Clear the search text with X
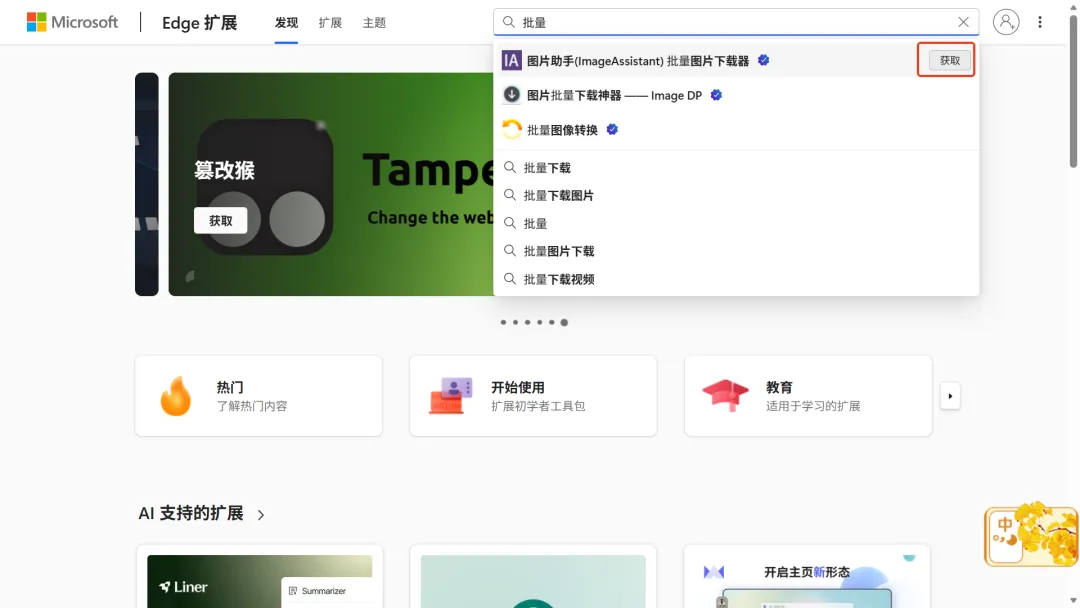 tap(963, 22)
